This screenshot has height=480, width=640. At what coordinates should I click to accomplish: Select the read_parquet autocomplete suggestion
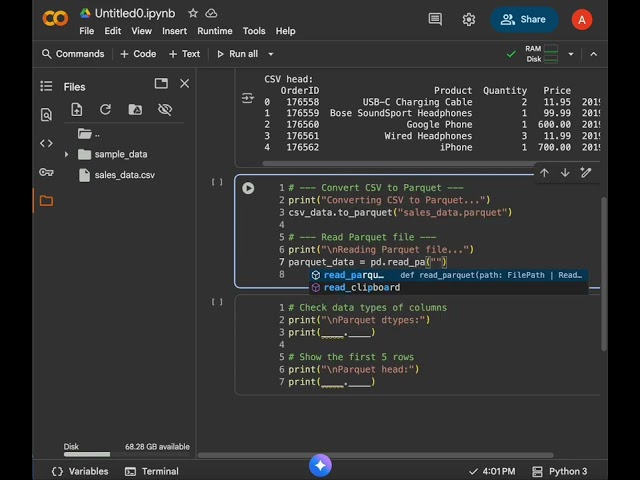449,275
